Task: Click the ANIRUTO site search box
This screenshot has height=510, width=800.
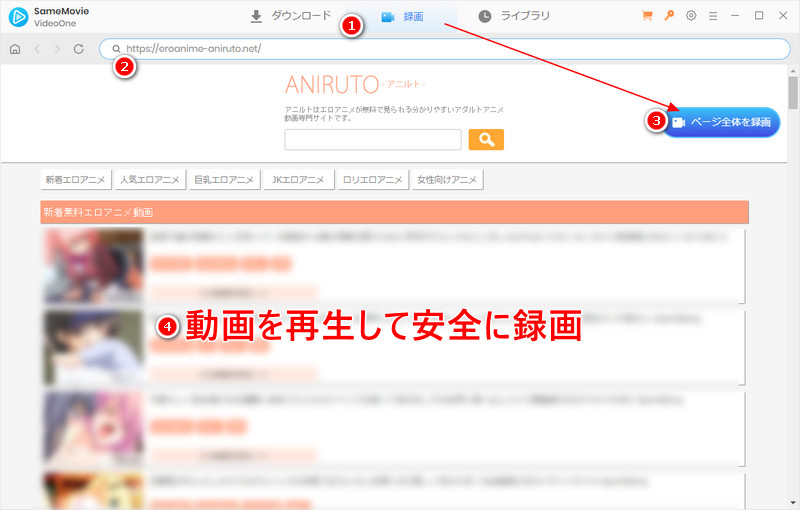Action: (x=373, y=140)
